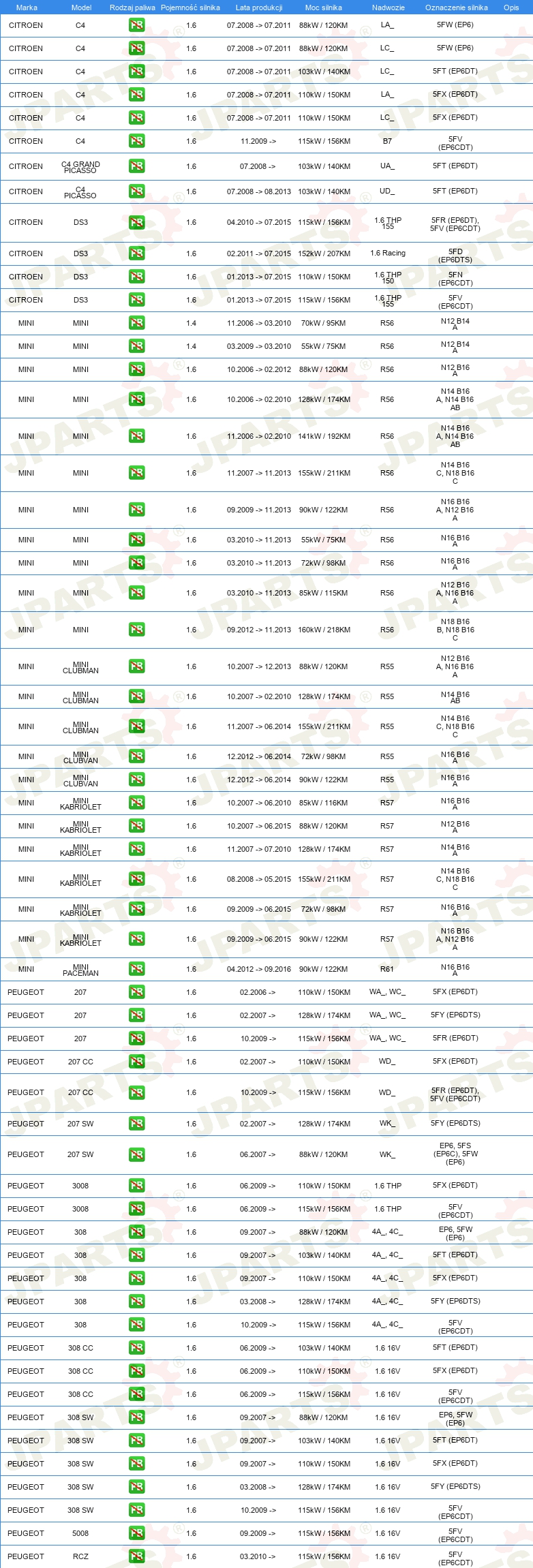
Task: Click the fuel icon in the Citroen C4 Picasso UD_ row
Action: point(137,191)
